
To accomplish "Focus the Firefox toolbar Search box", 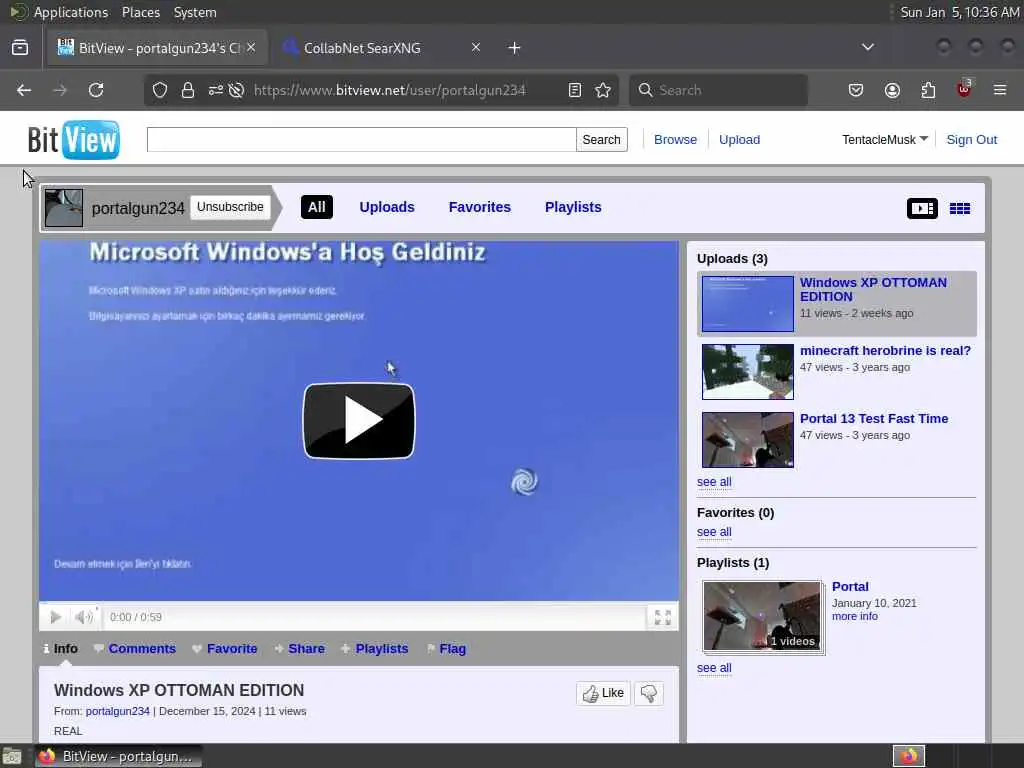I will (718, 90).
